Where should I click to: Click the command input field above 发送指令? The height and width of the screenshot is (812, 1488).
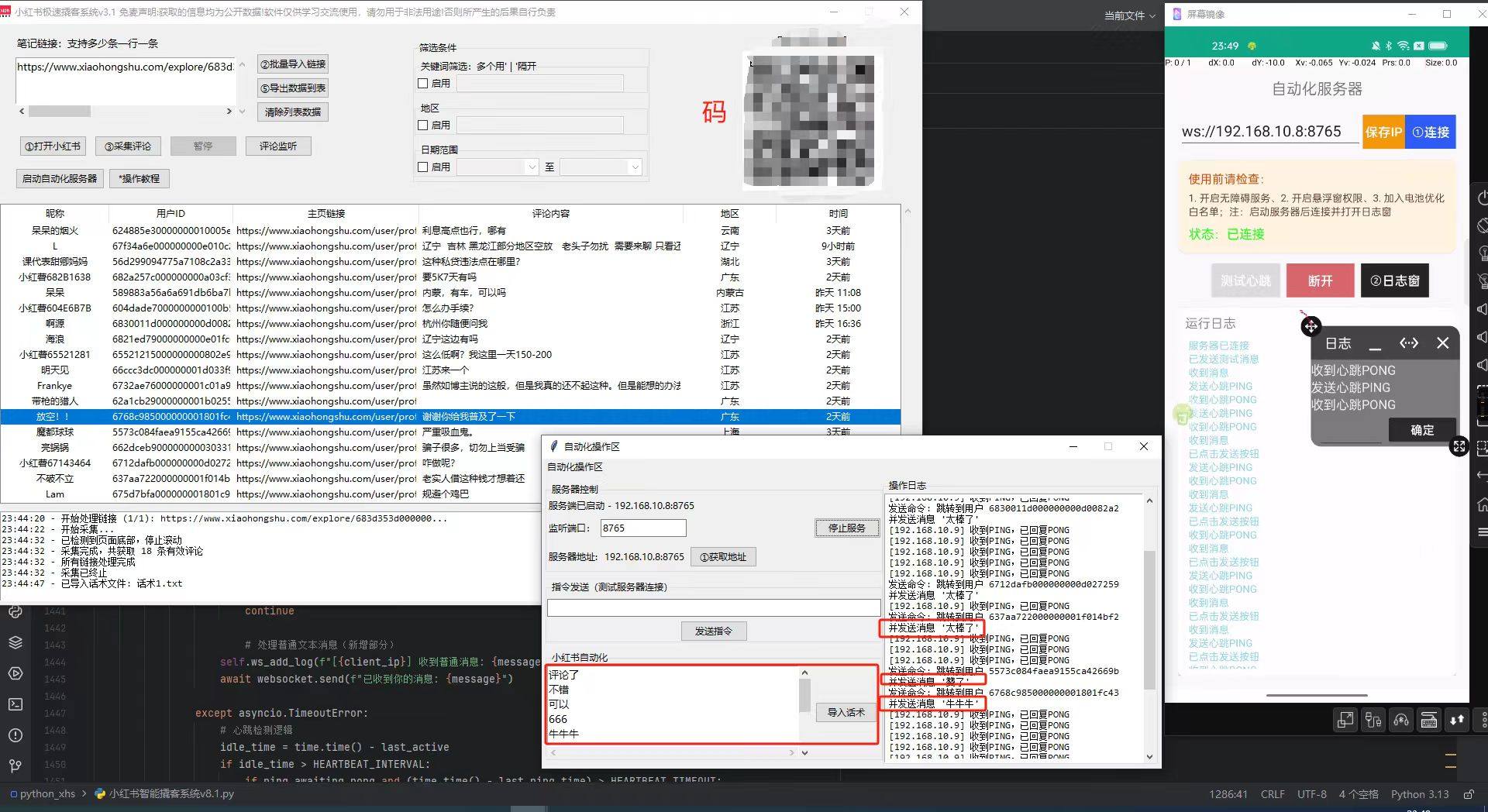point(714,607)
